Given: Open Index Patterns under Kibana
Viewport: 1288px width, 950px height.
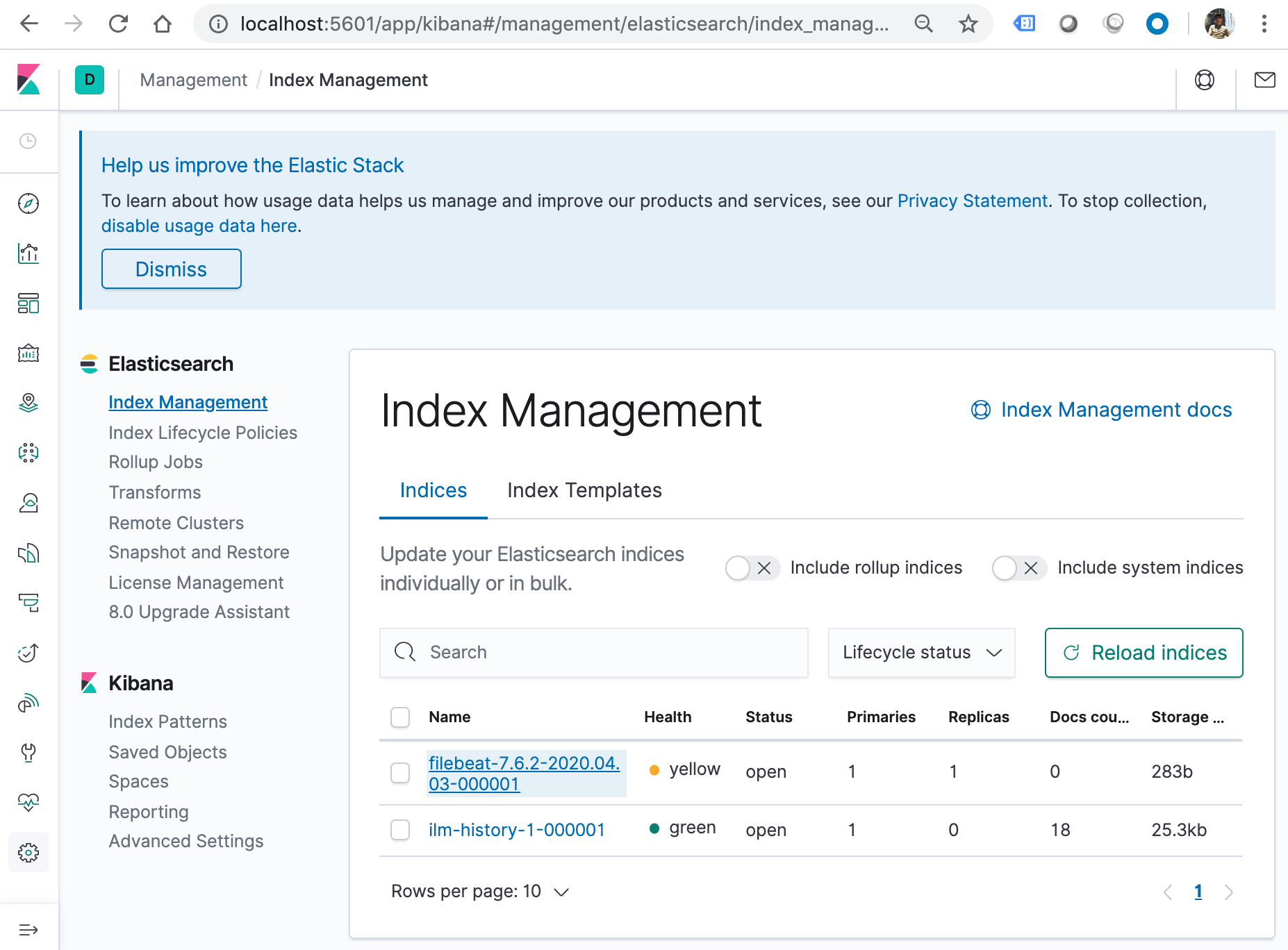Looking at the screenshot, I should coord(167,722).
